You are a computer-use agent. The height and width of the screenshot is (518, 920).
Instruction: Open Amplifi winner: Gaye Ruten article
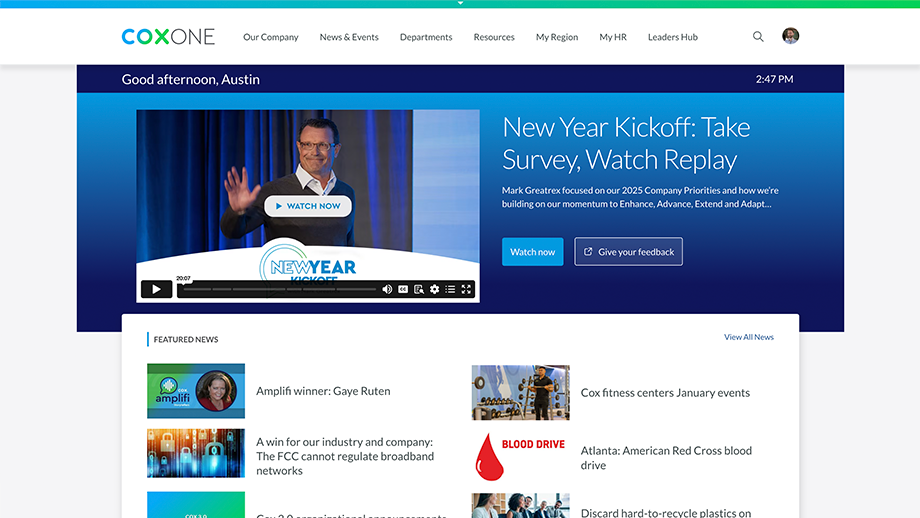coord(323,391)
